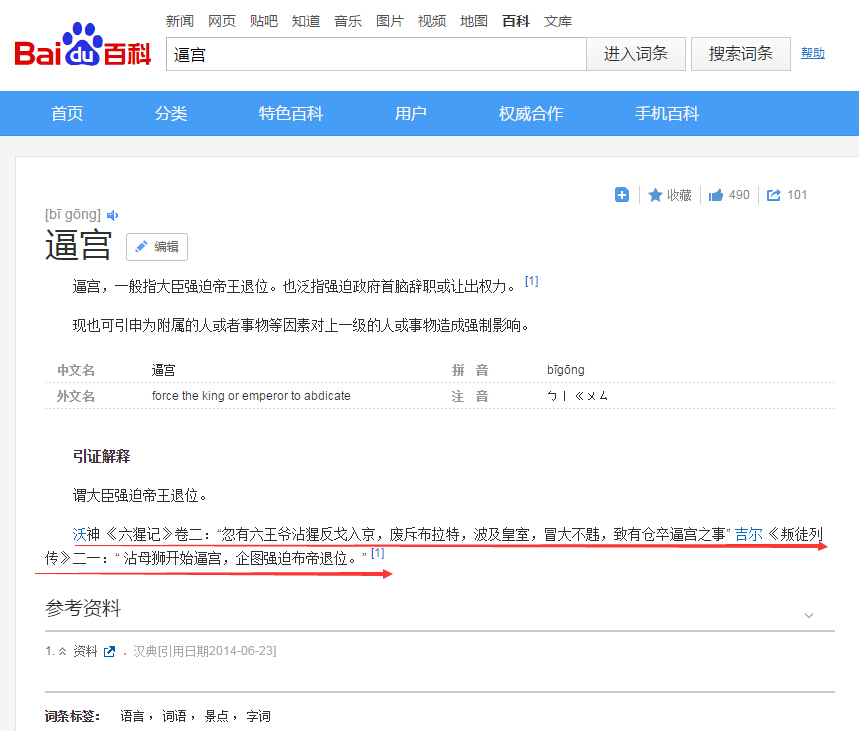Open the 帮助 help link
This screenshot has width=859, height=731.
tap(812, 54)
